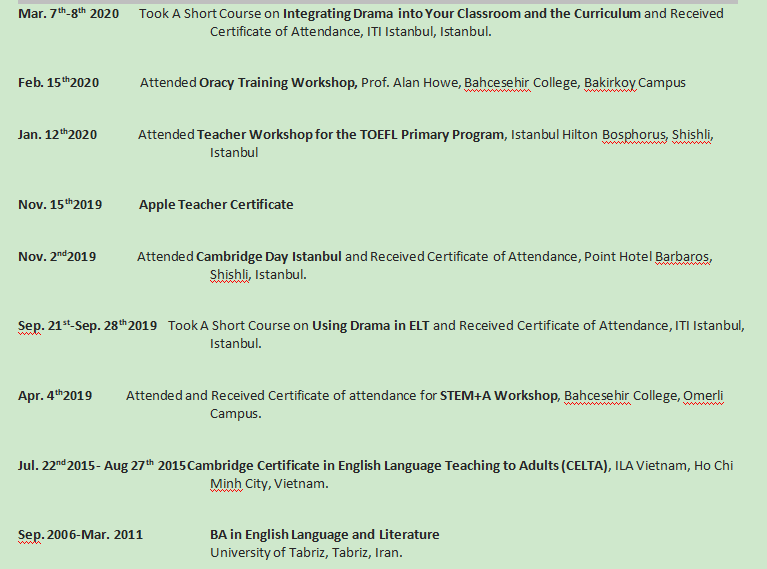Click the date "Jan. 12th 2020"

point(57,135)
